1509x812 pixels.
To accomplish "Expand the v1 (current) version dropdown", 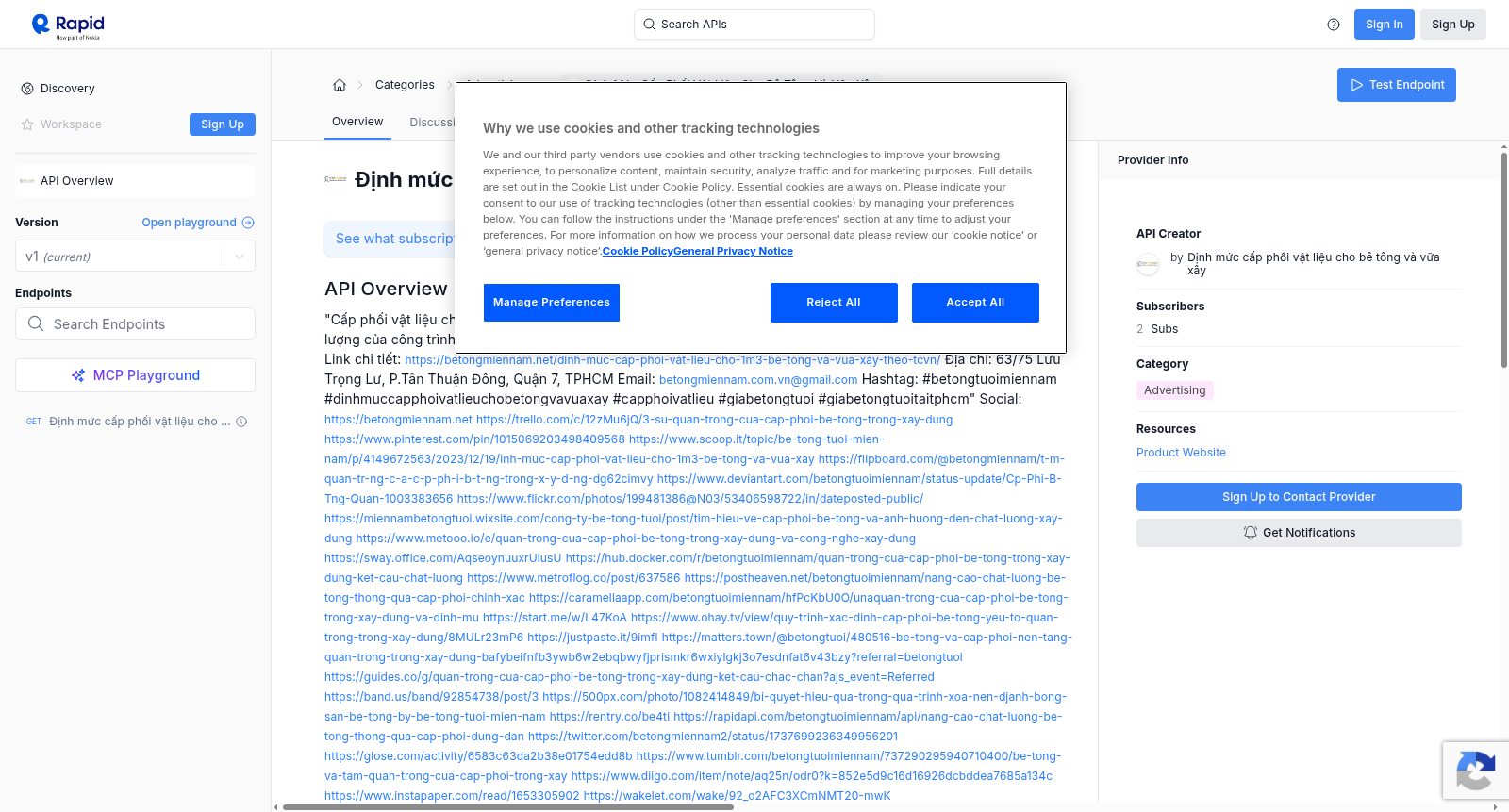I will [x=135, y=257].
